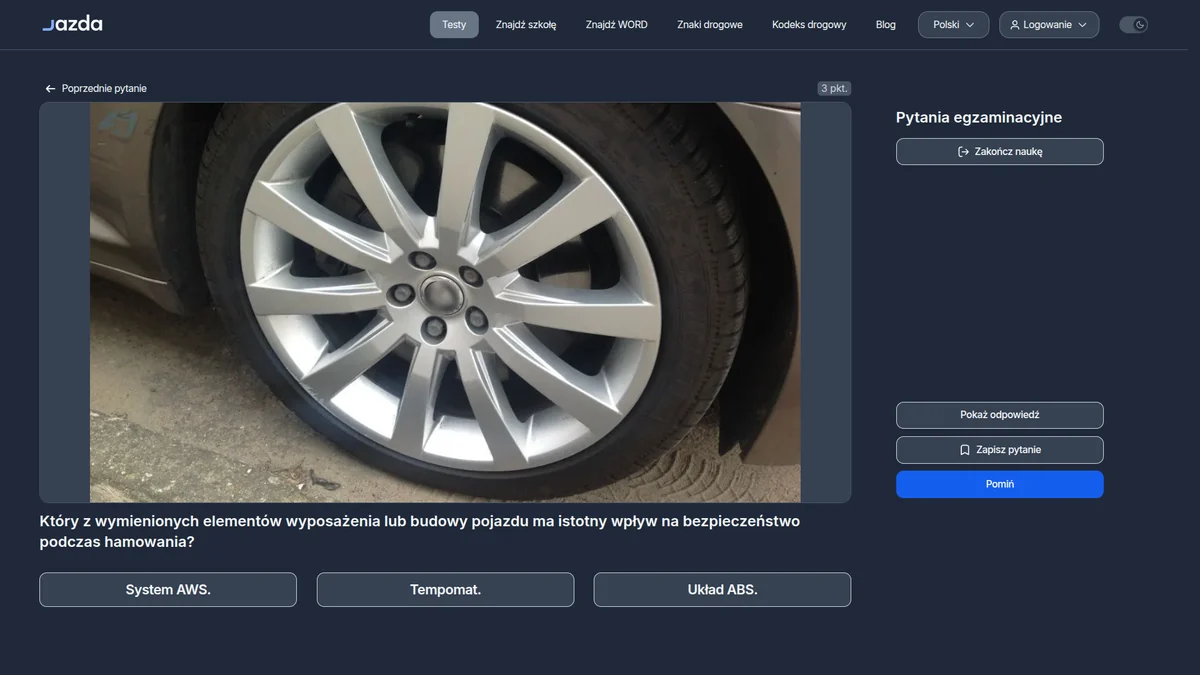
Task: Open the Znaki drogowe page
Action: click(x=710, y=25)
